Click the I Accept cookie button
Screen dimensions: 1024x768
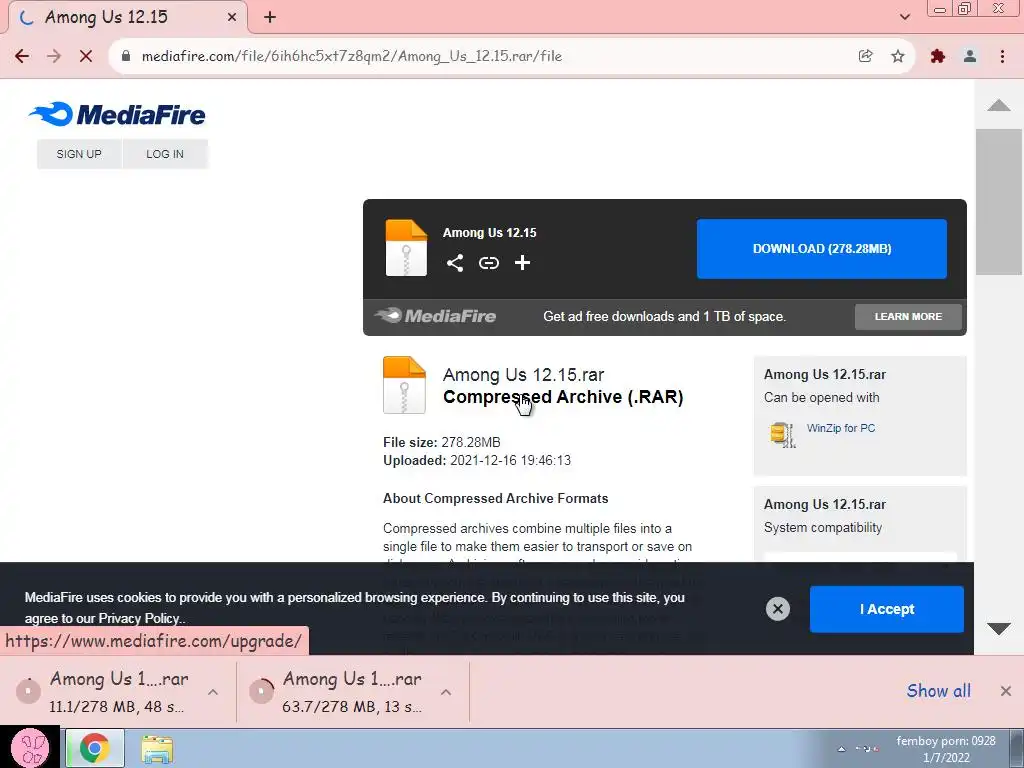[887, 609]
